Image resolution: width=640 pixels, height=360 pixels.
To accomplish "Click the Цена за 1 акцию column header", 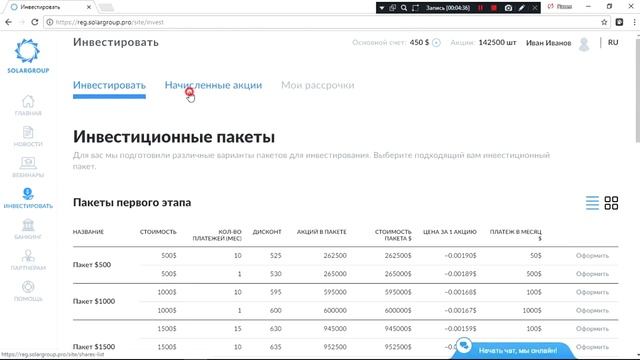I will (x=450, y=232).
